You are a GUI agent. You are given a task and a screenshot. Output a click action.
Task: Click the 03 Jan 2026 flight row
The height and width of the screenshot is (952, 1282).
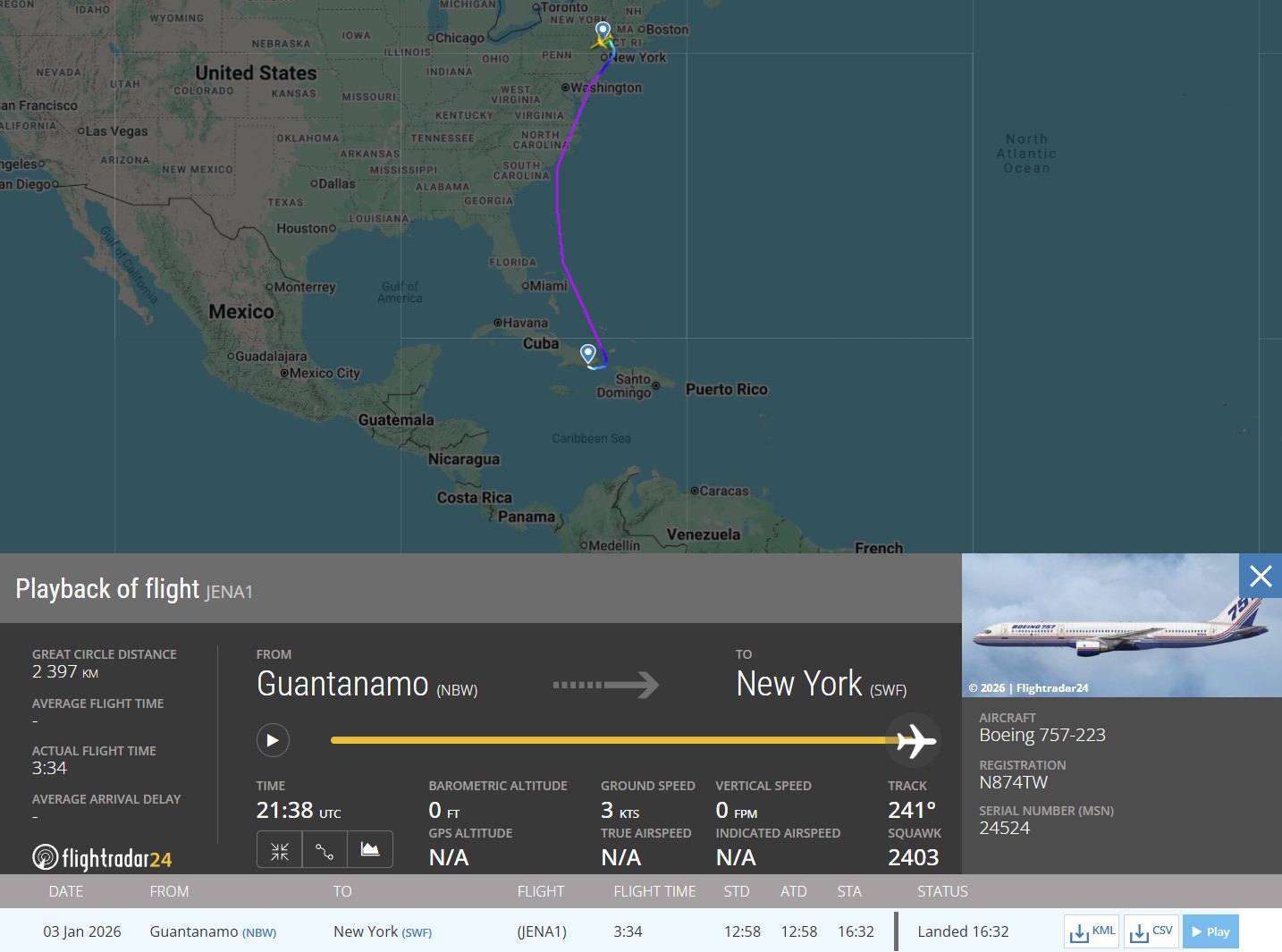(82, 931)
